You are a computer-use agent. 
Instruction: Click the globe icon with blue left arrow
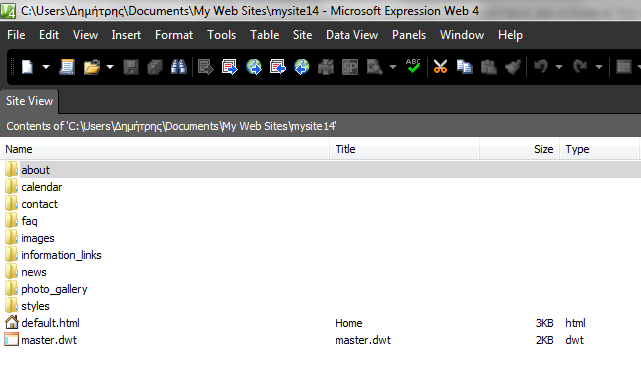[302, 67]
